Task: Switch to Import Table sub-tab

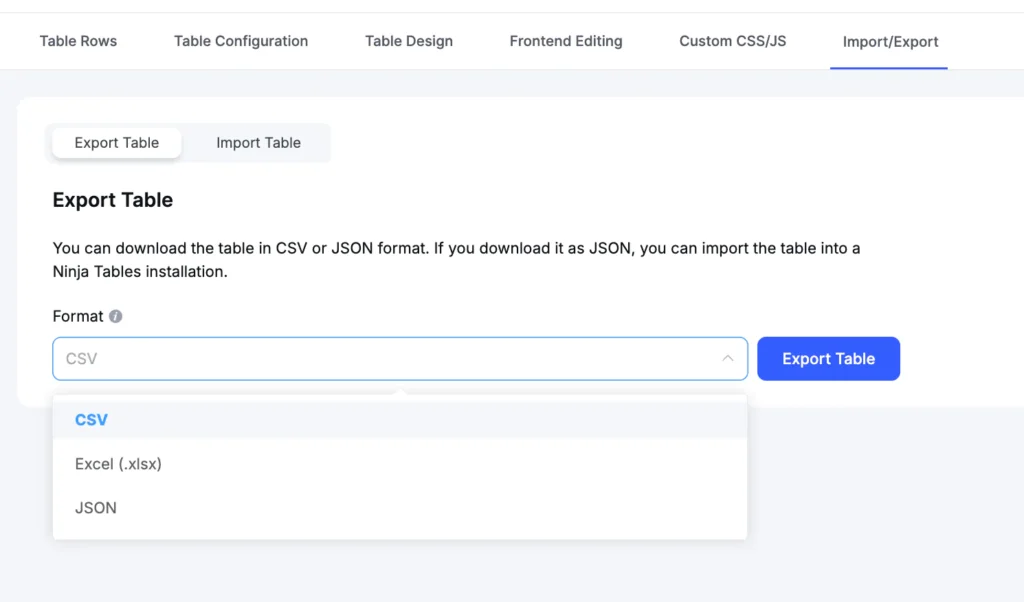Action: (259, 142)
